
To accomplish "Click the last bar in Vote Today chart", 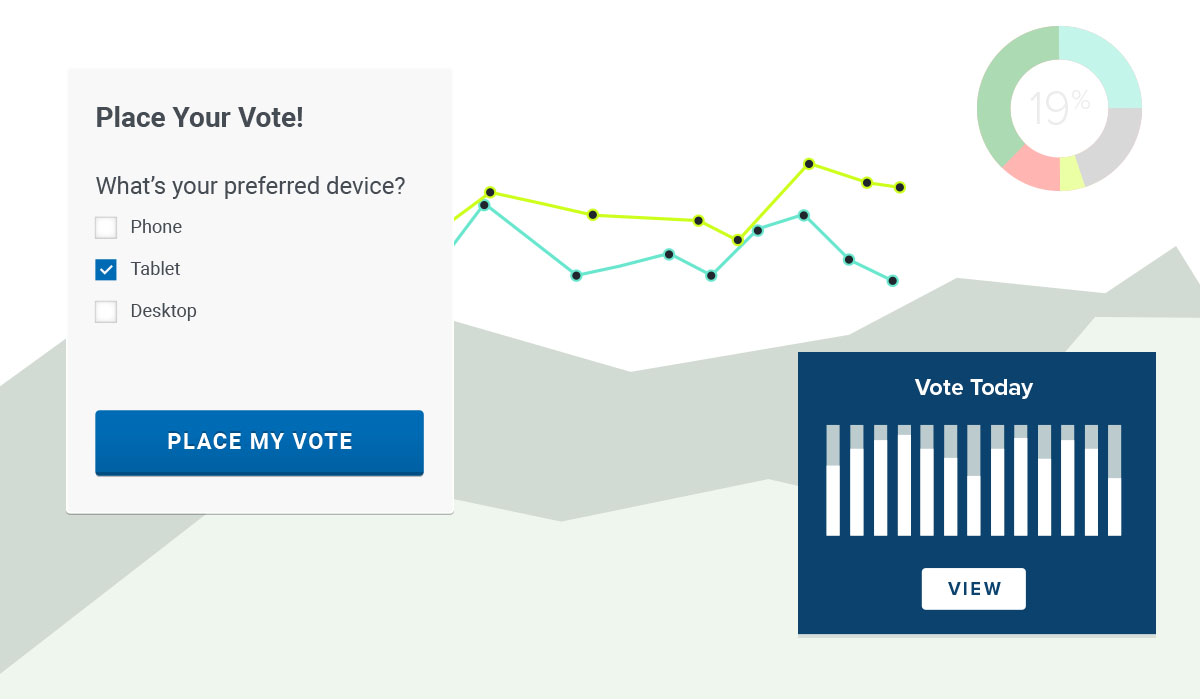I will [x=1115, y=480].
